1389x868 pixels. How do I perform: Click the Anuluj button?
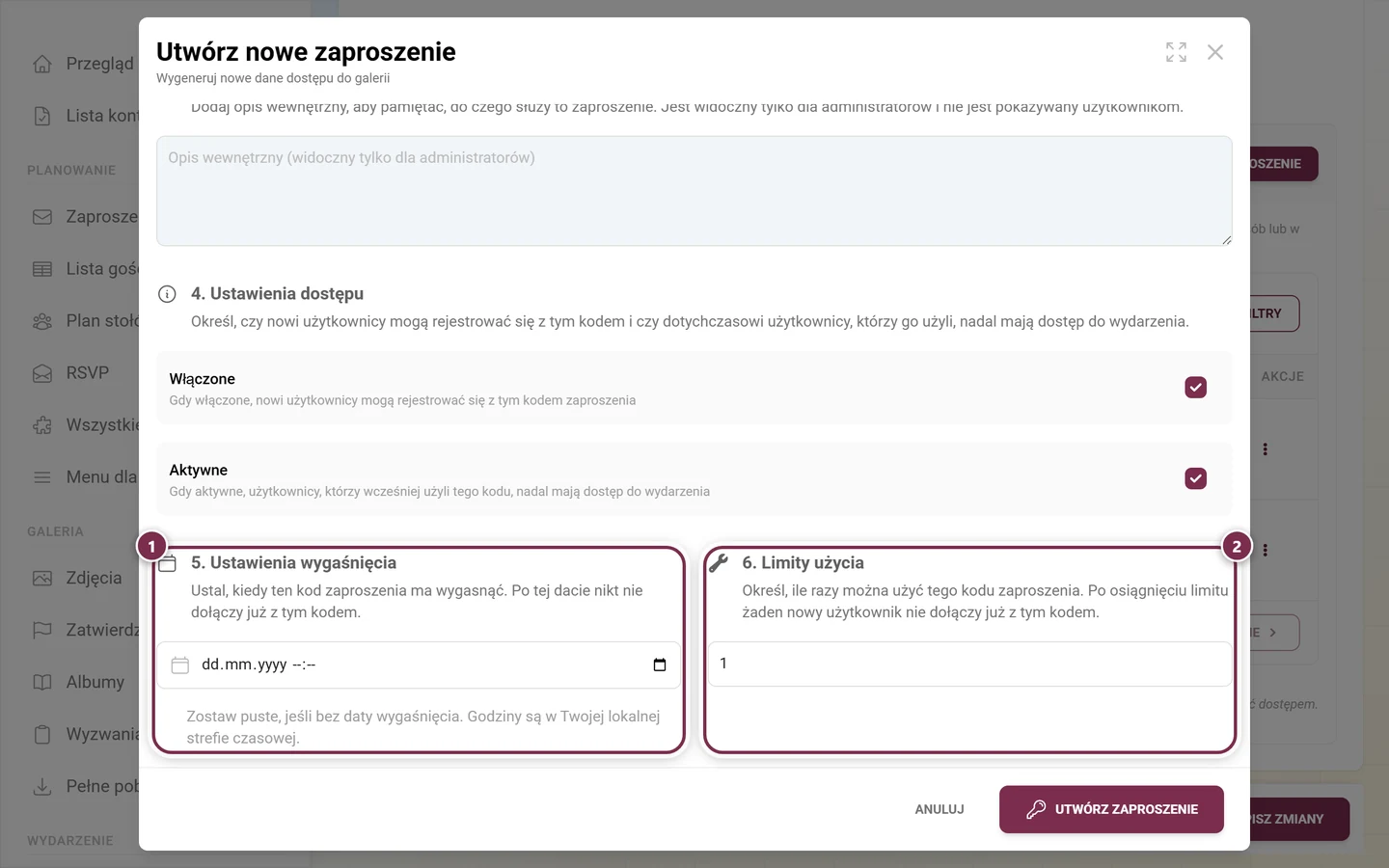[940, 809]
